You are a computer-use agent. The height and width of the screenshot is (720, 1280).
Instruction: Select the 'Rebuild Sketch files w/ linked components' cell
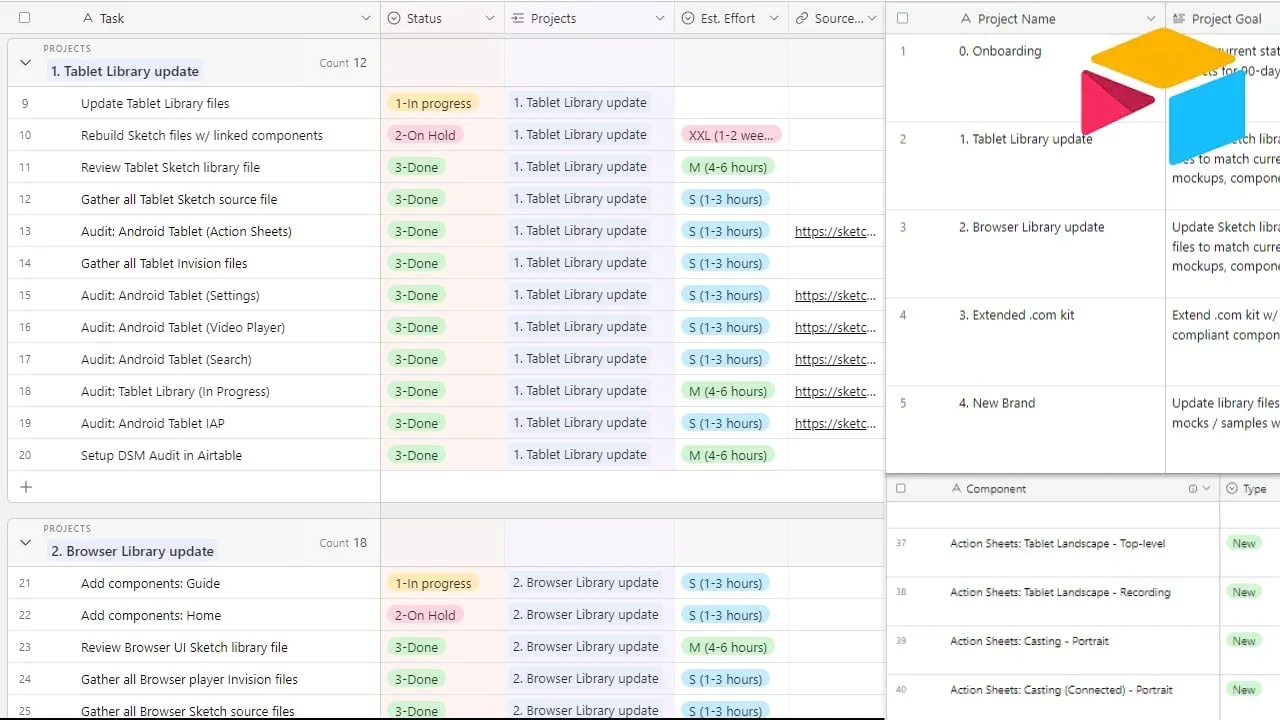pos(194,135)
